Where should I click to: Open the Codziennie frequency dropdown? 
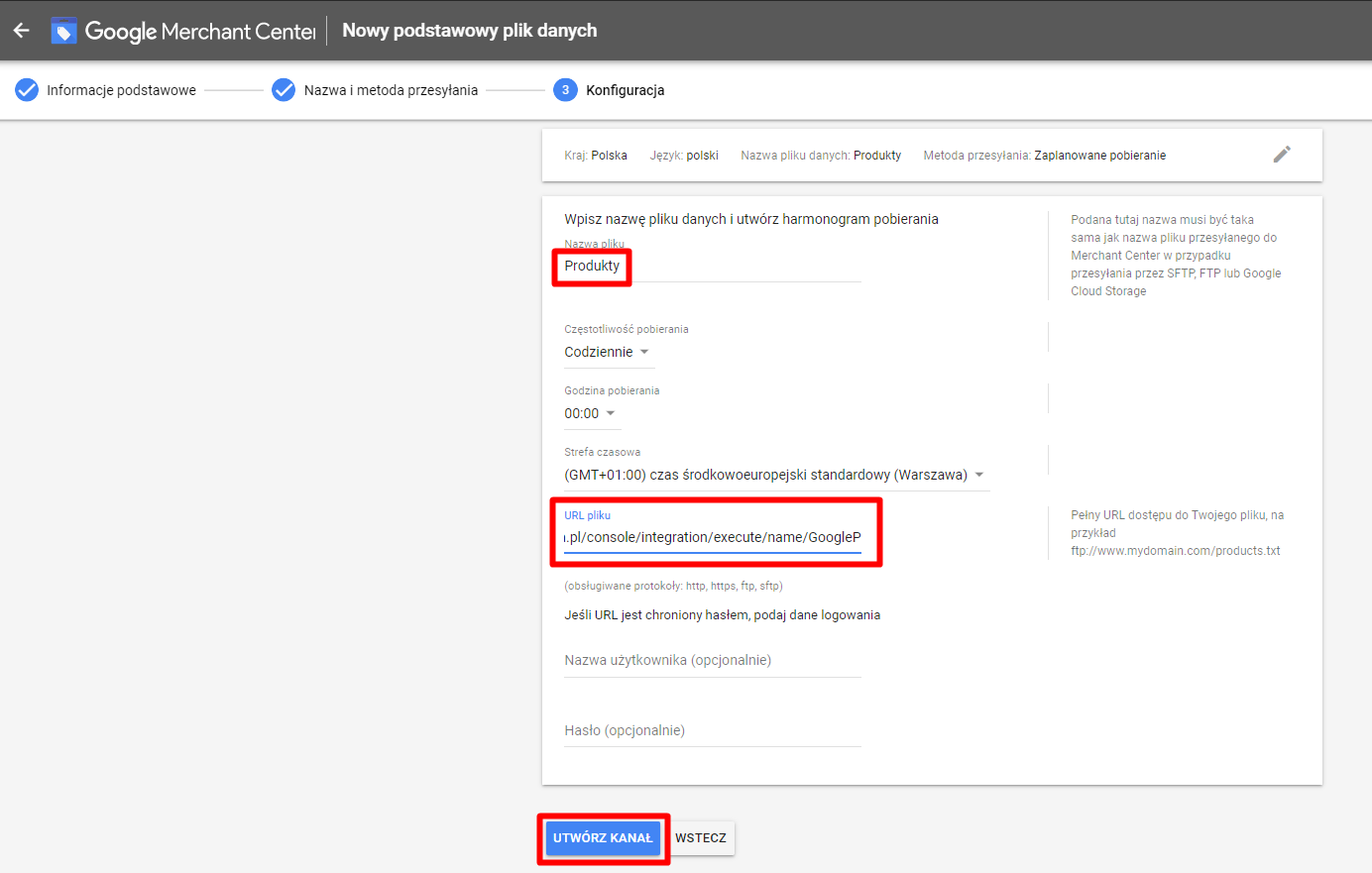607,352
